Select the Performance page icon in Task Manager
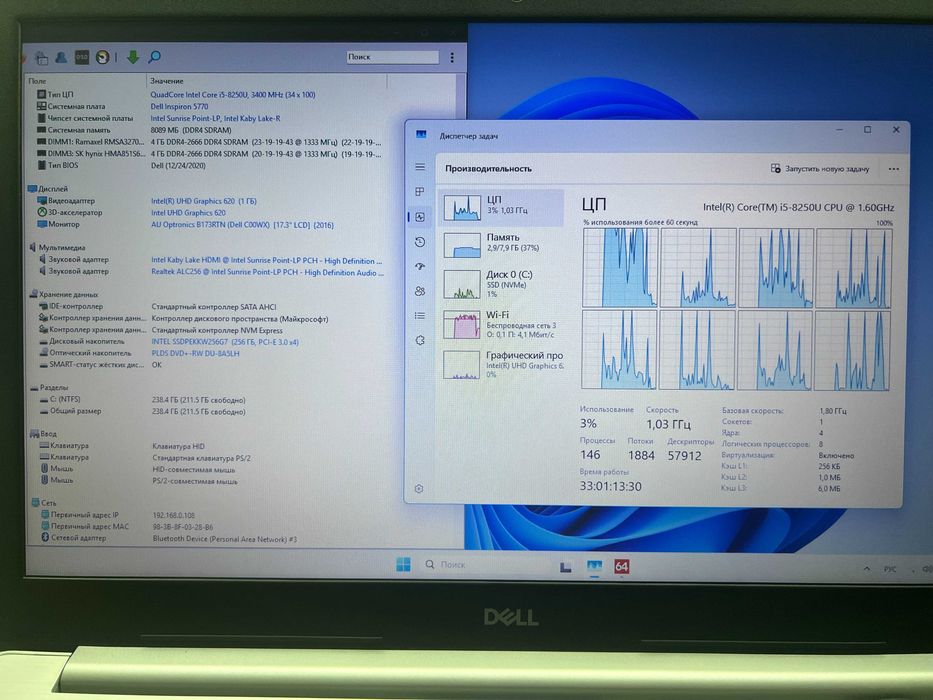The width and height of the screenshot is (933, 700). click(x=420, y=217)
